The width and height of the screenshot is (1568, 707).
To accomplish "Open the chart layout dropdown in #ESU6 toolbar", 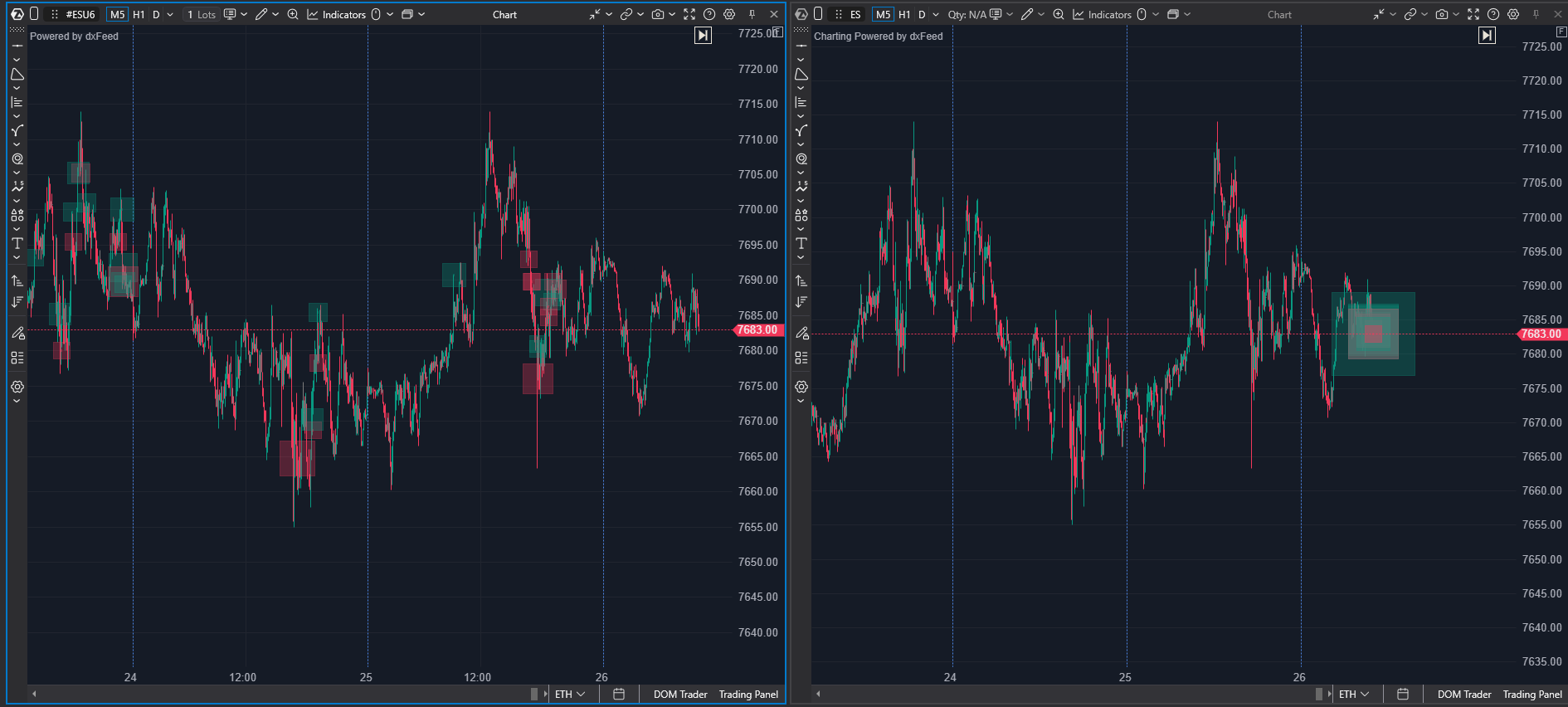I will click(x=421, y=14).
